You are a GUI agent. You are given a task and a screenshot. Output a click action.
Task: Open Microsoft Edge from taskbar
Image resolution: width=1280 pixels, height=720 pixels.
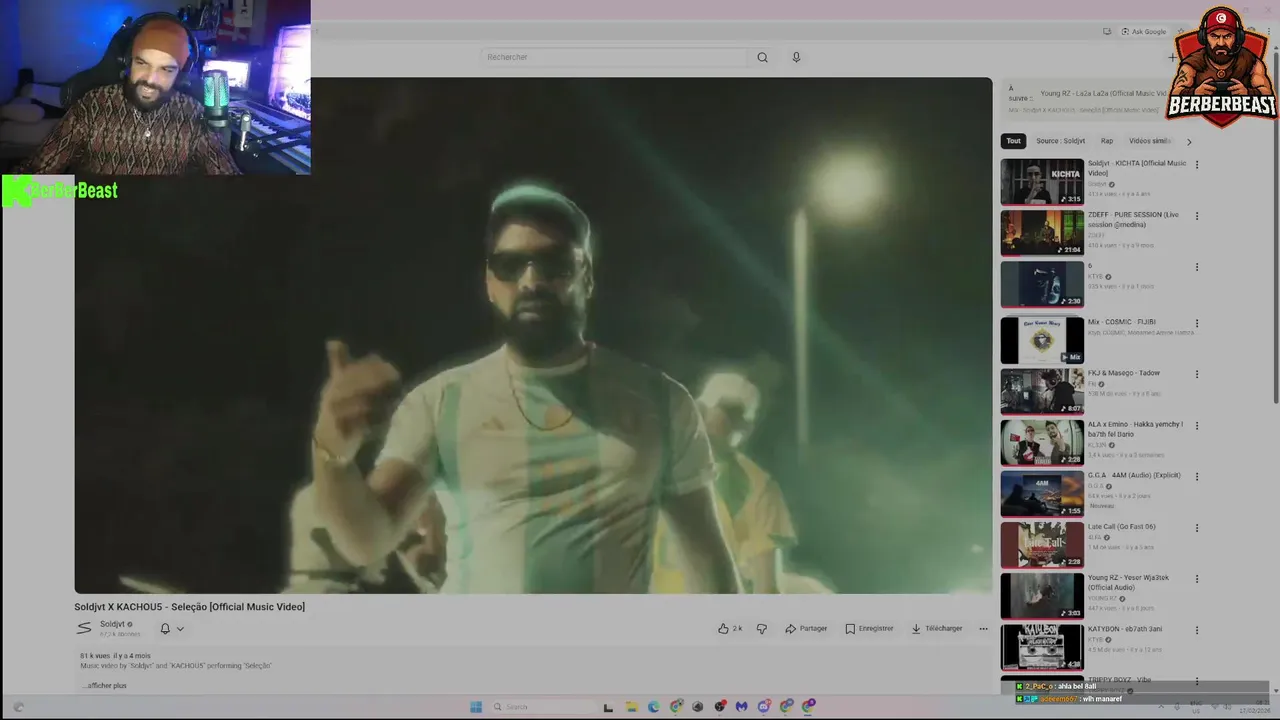[653, 706]
